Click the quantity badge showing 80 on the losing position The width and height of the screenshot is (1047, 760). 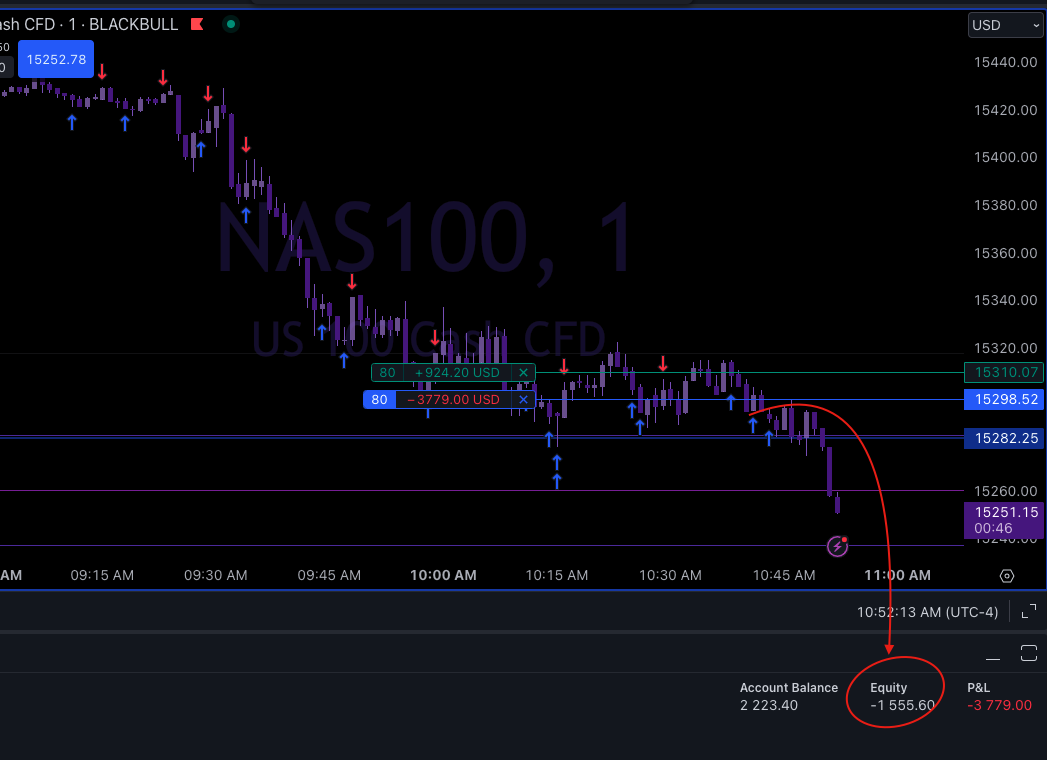tap(378, 399)
